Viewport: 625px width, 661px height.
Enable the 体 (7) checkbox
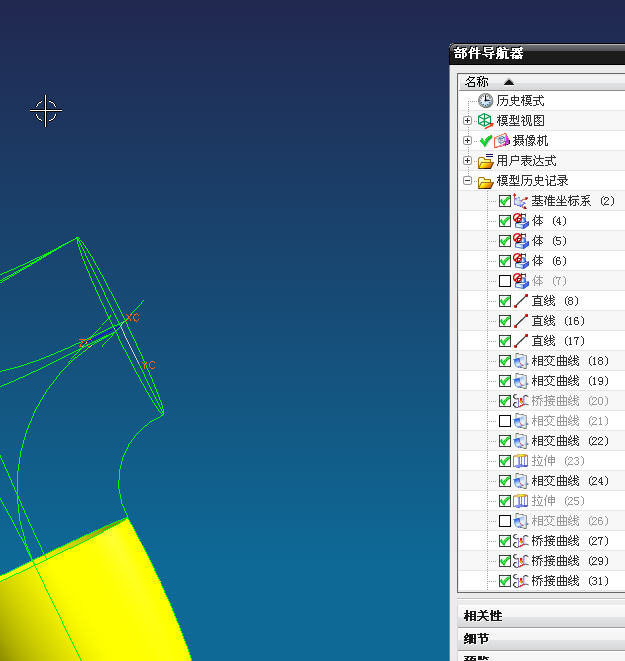504,281
